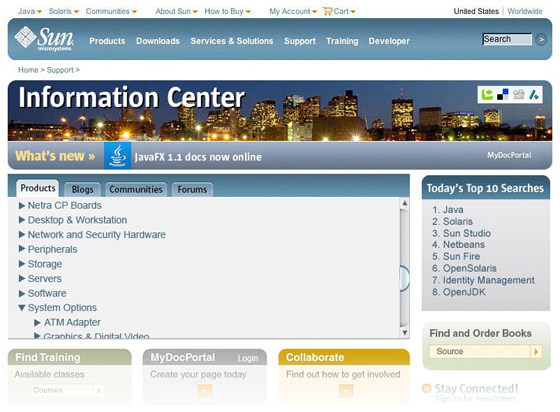Open Developer in main navigation
Viewport: 560px width, 412px height.
(x=389, y=41)
